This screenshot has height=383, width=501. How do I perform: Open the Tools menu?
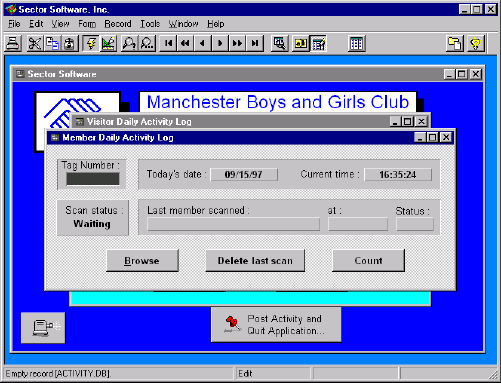tap(150, 24)
